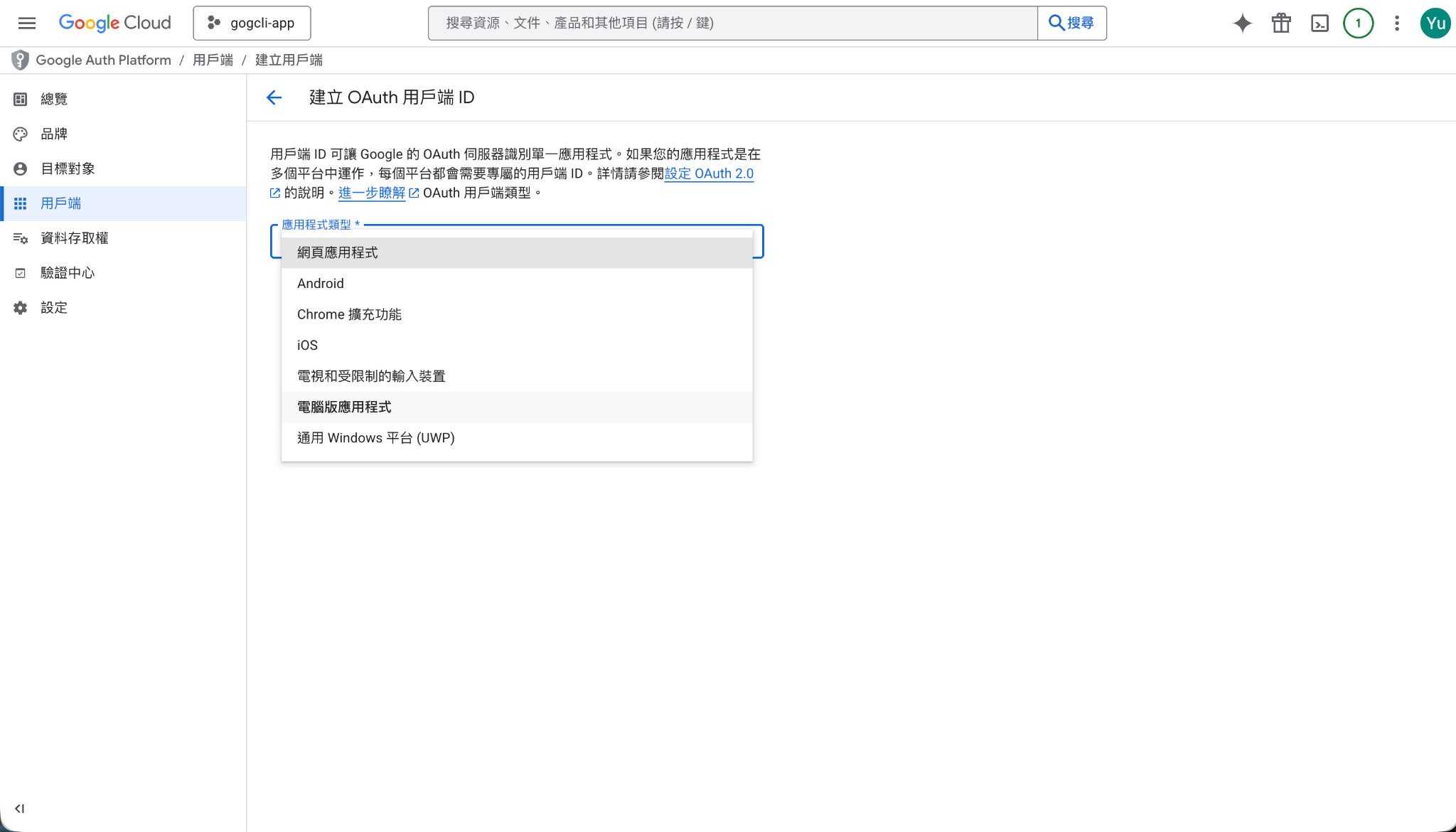The width and height of the screenshot is (1456, 832).
Task: Open 資料存取權 sidebar item
Action: point(74,238)
